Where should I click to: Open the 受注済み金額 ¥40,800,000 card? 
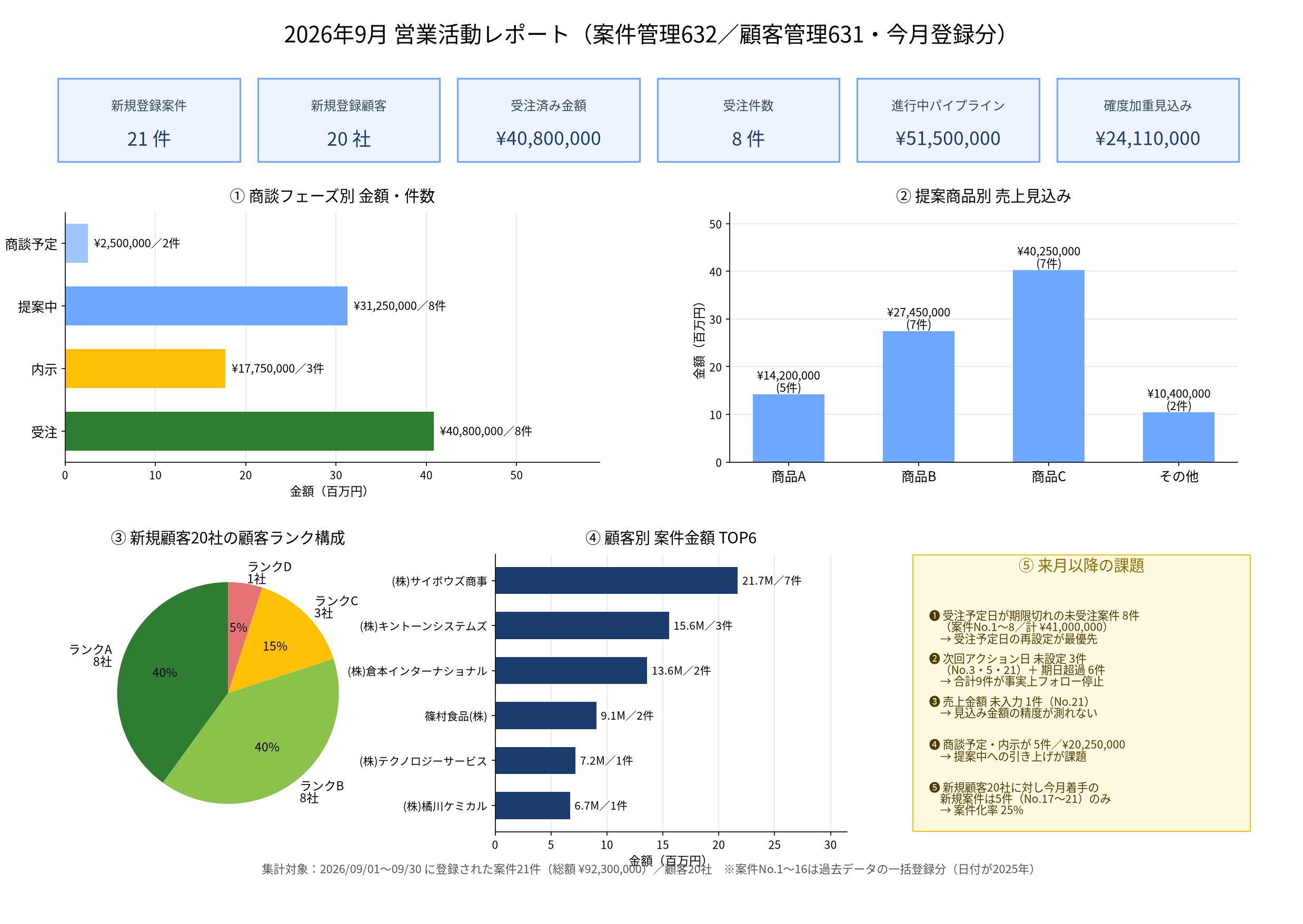click(x=549, y=120)
